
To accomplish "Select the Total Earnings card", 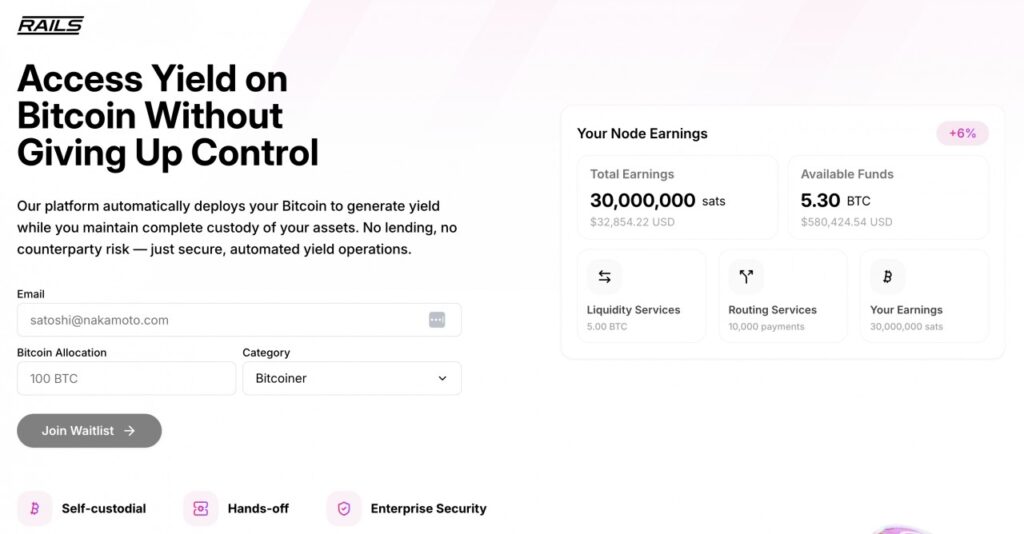I will tap(677, 197).
